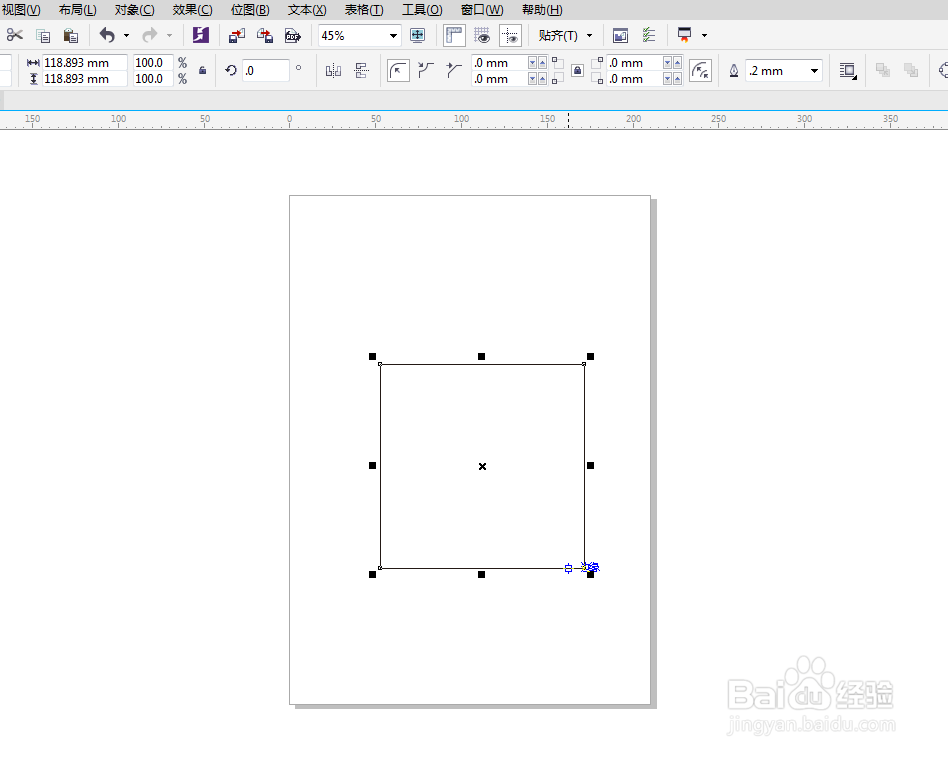
Task: Toggle the show grid button
Action: 482,36
